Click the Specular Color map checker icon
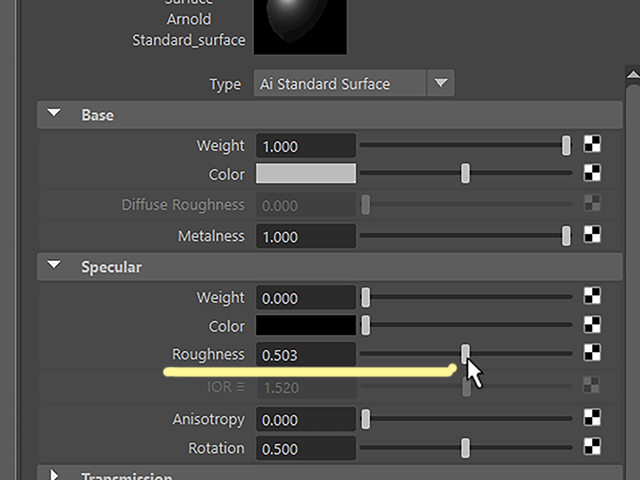The width and height of the screenshot is (640, 480). point(592,325)
